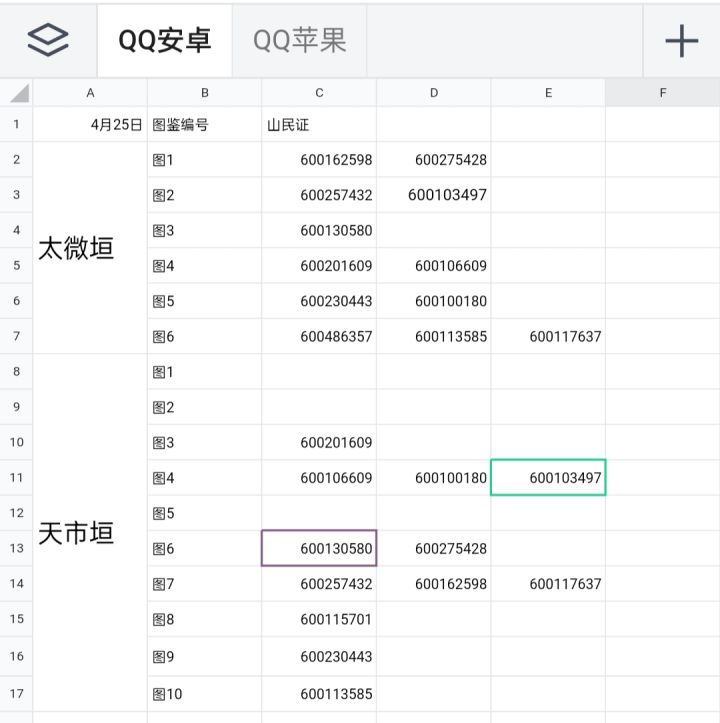
Task: Select column A header
Action: click(90, 93)
